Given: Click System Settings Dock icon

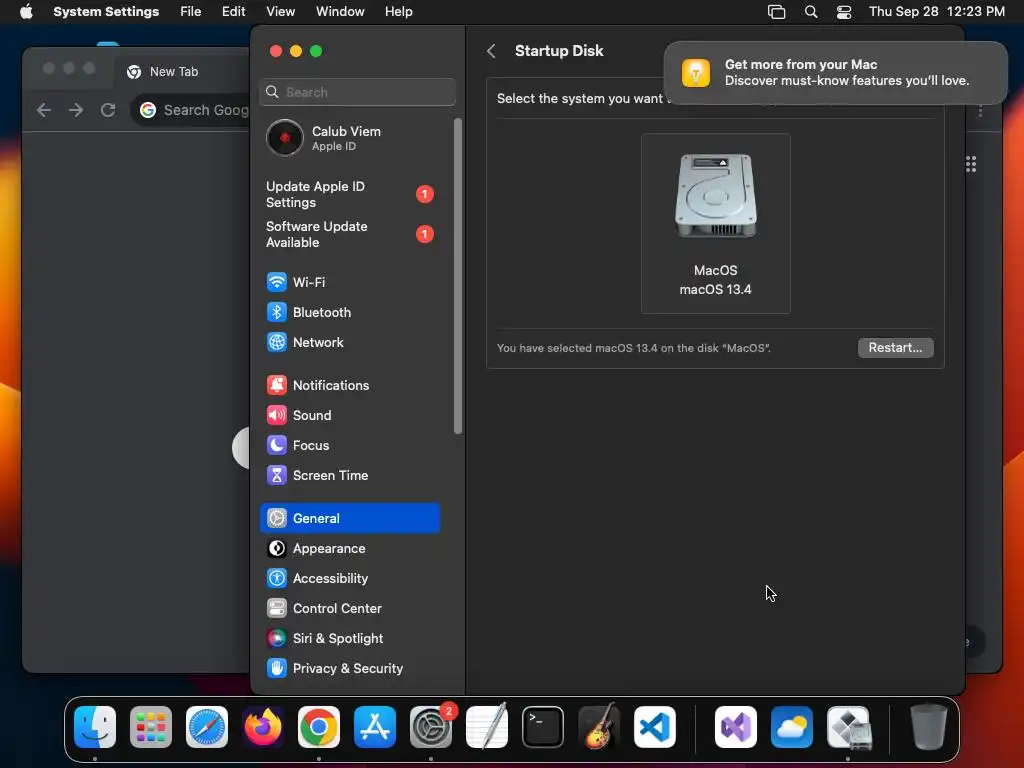Looking at the screenshot, I should [431, 727].
